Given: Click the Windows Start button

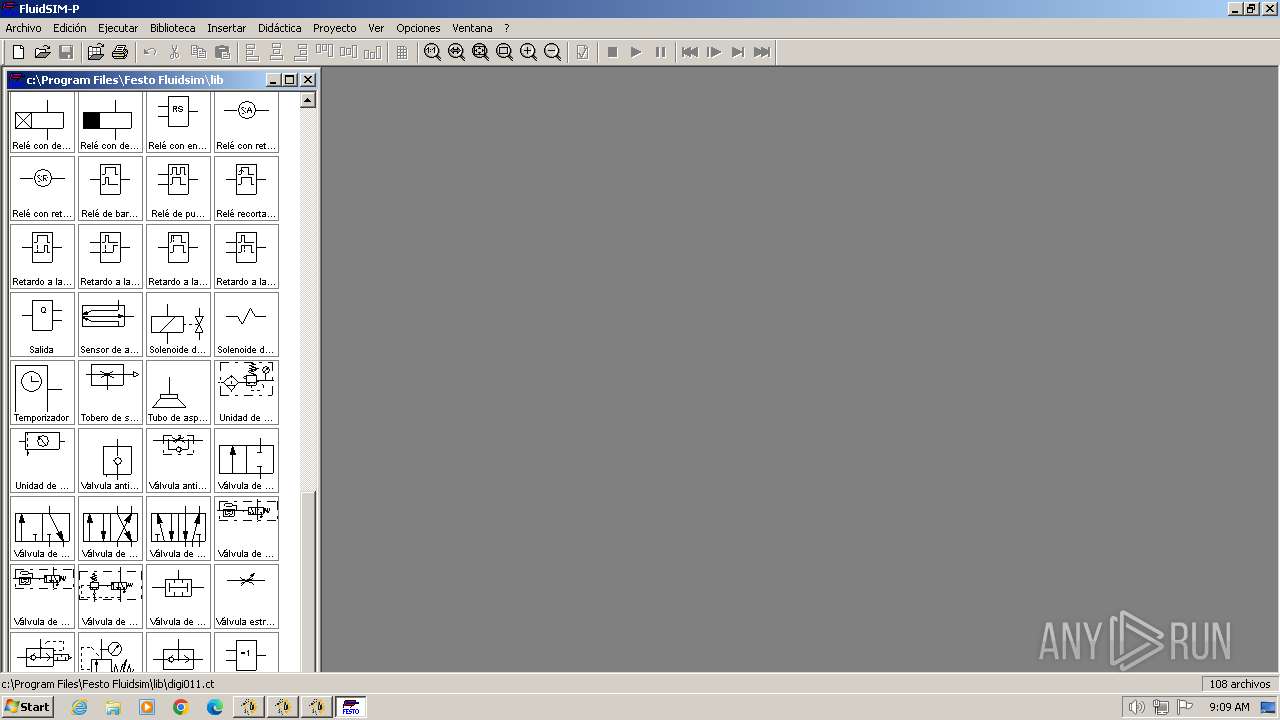Looking at the screenshot, I should (27, 707).
